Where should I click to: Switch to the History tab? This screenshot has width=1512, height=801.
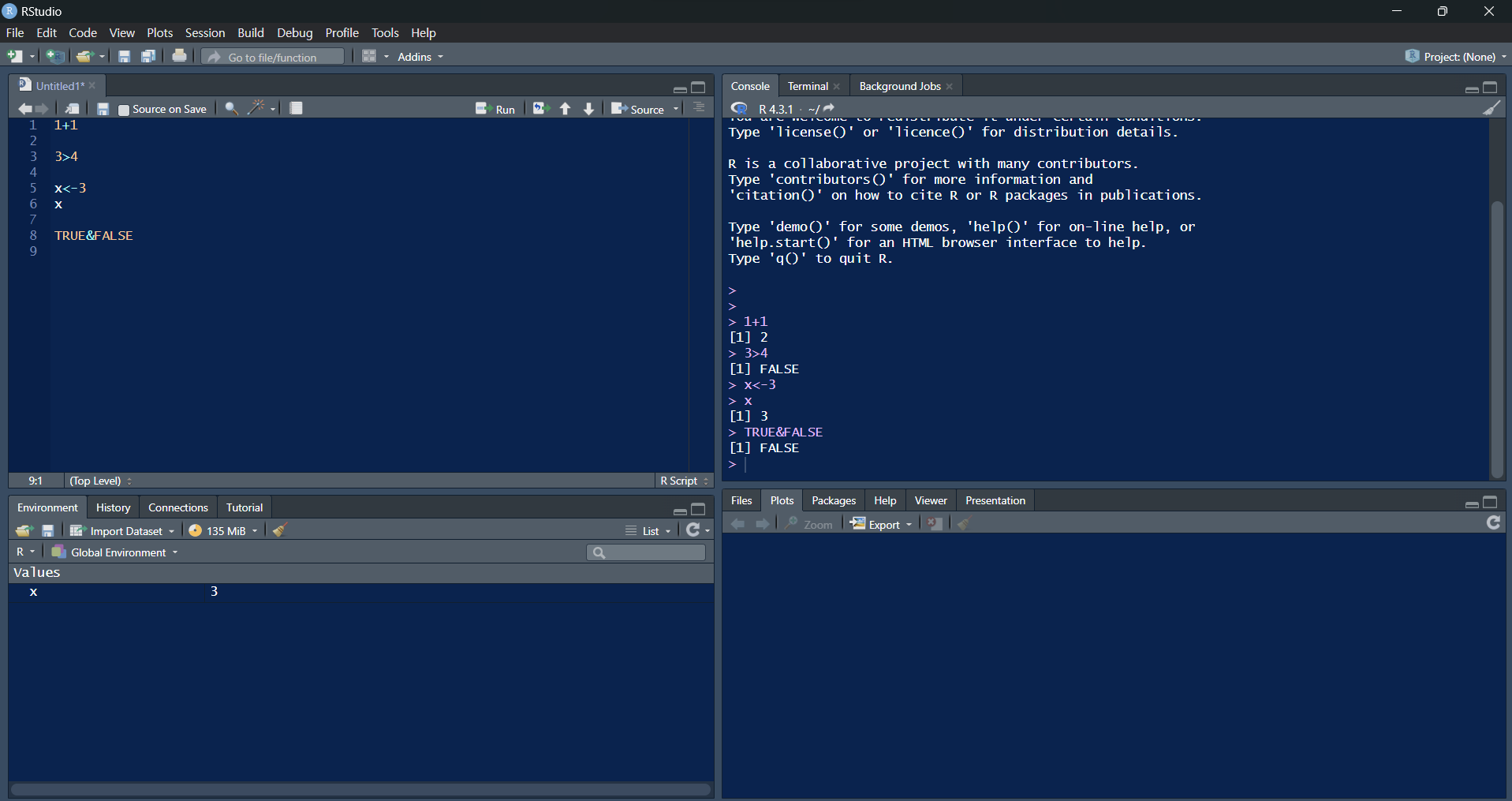point(113,507)
